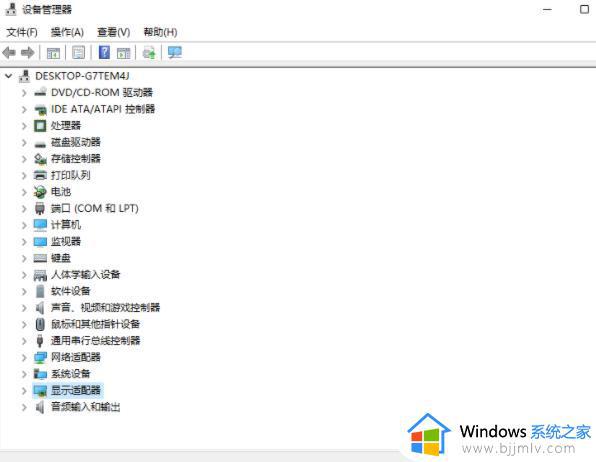This screenshot has width=596, height=462.
Task: Select the 软件设备 label
Action: (x=71, y=291)
